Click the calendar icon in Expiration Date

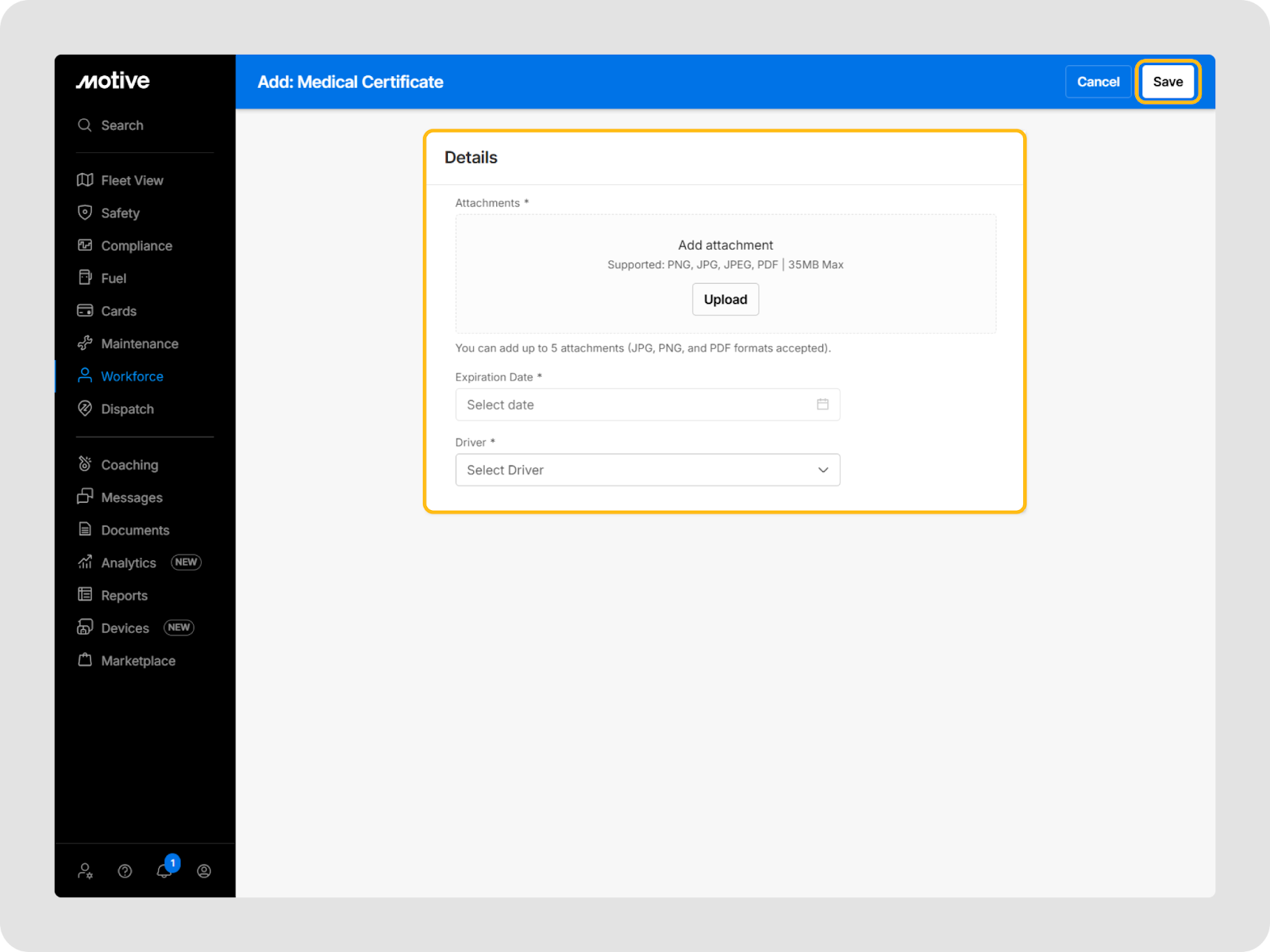click(x=822, y=405)
